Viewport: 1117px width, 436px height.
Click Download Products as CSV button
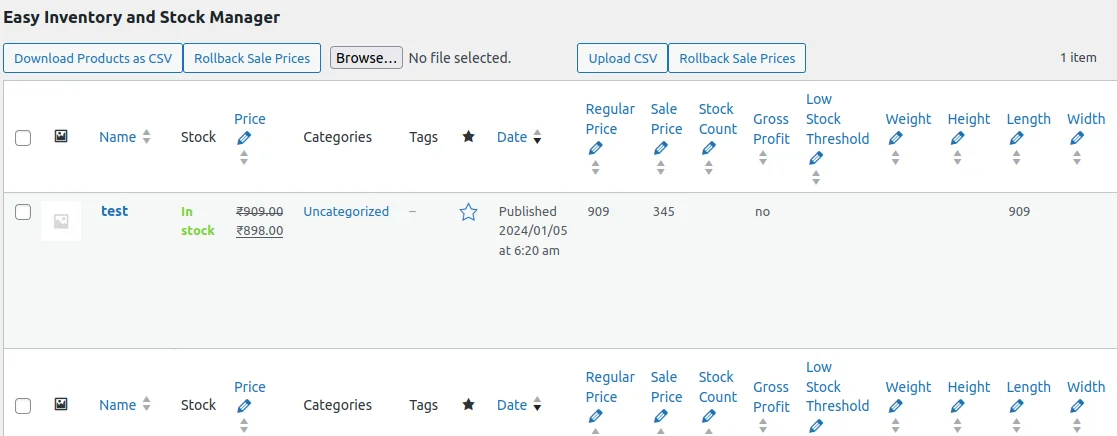[x=93, y=58]
